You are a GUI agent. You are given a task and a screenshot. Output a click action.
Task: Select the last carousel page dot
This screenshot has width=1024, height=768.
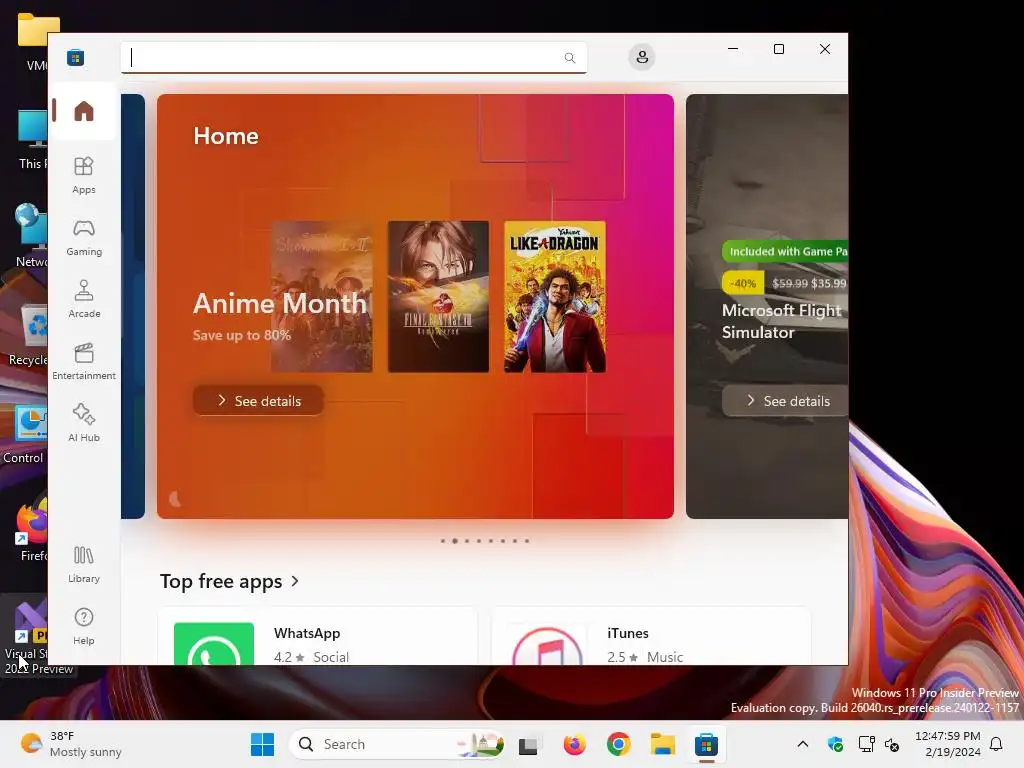pyautogui.click(x=527, y=541)
